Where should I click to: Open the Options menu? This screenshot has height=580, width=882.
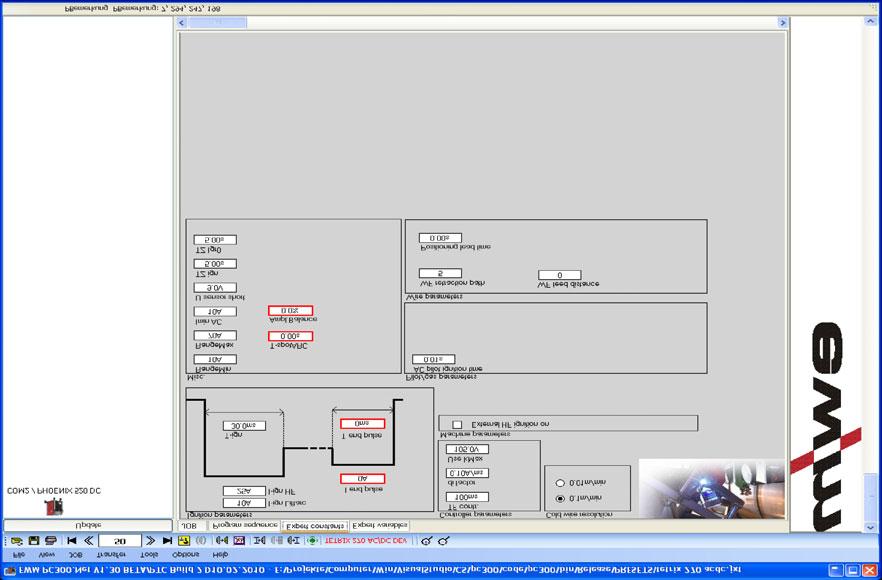[185, 555]
